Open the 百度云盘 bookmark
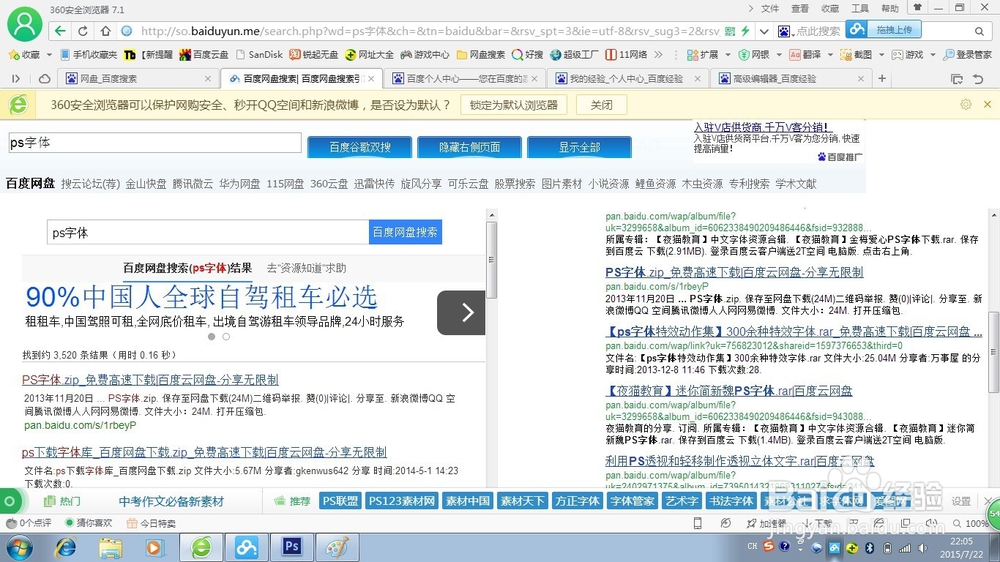 [203, 55]
